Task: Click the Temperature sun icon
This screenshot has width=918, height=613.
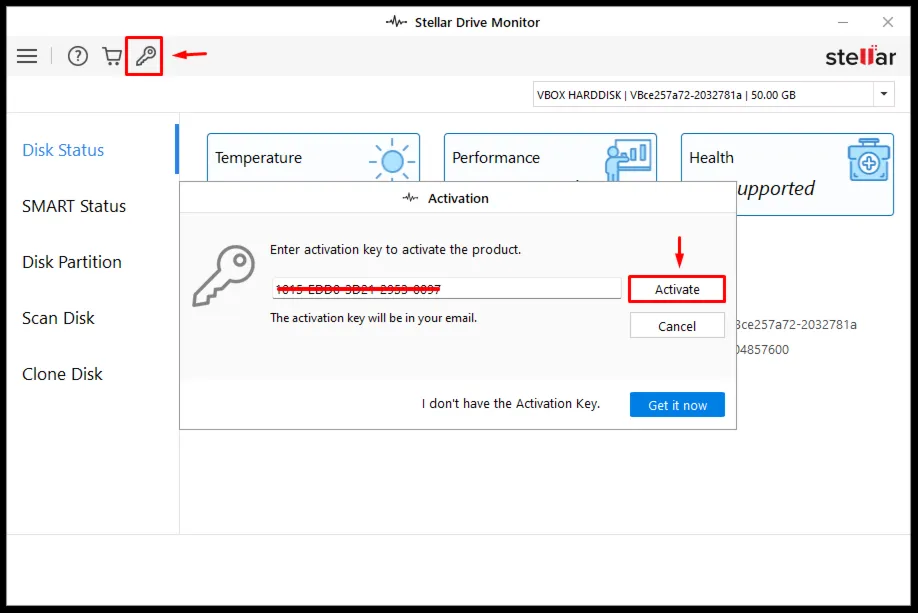Action: pyautogui.click(x=392, y=160)
